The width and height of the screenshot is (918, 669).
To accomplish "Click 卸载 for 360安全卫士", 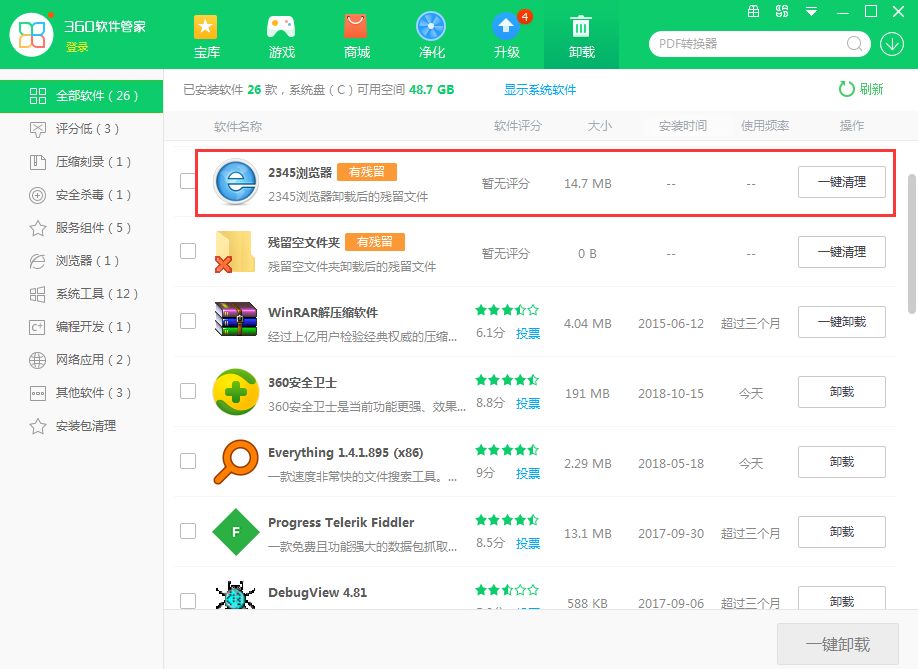I will pos(841,392).
